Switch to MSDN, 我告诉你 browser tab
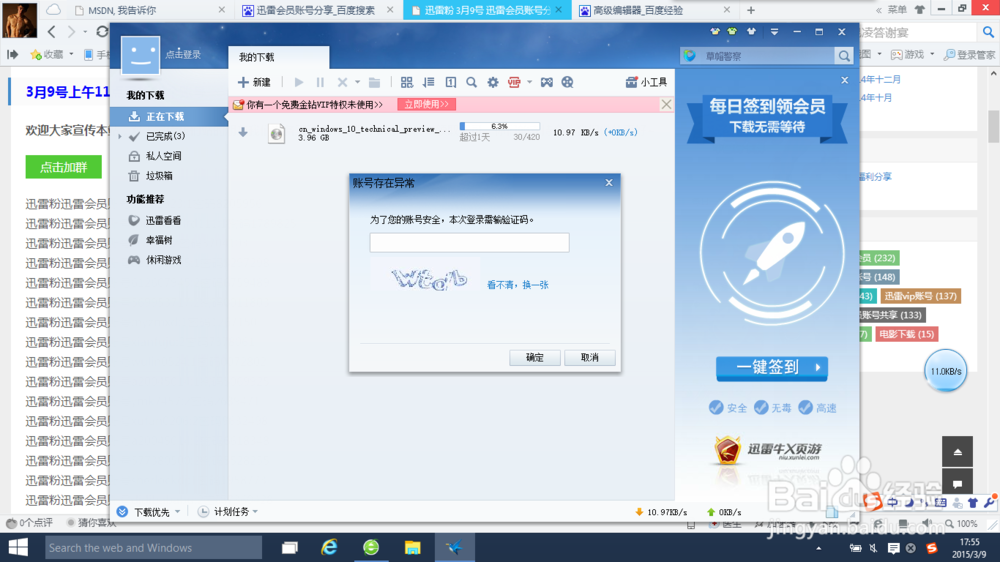The image size is (1000, 562). 149,10
